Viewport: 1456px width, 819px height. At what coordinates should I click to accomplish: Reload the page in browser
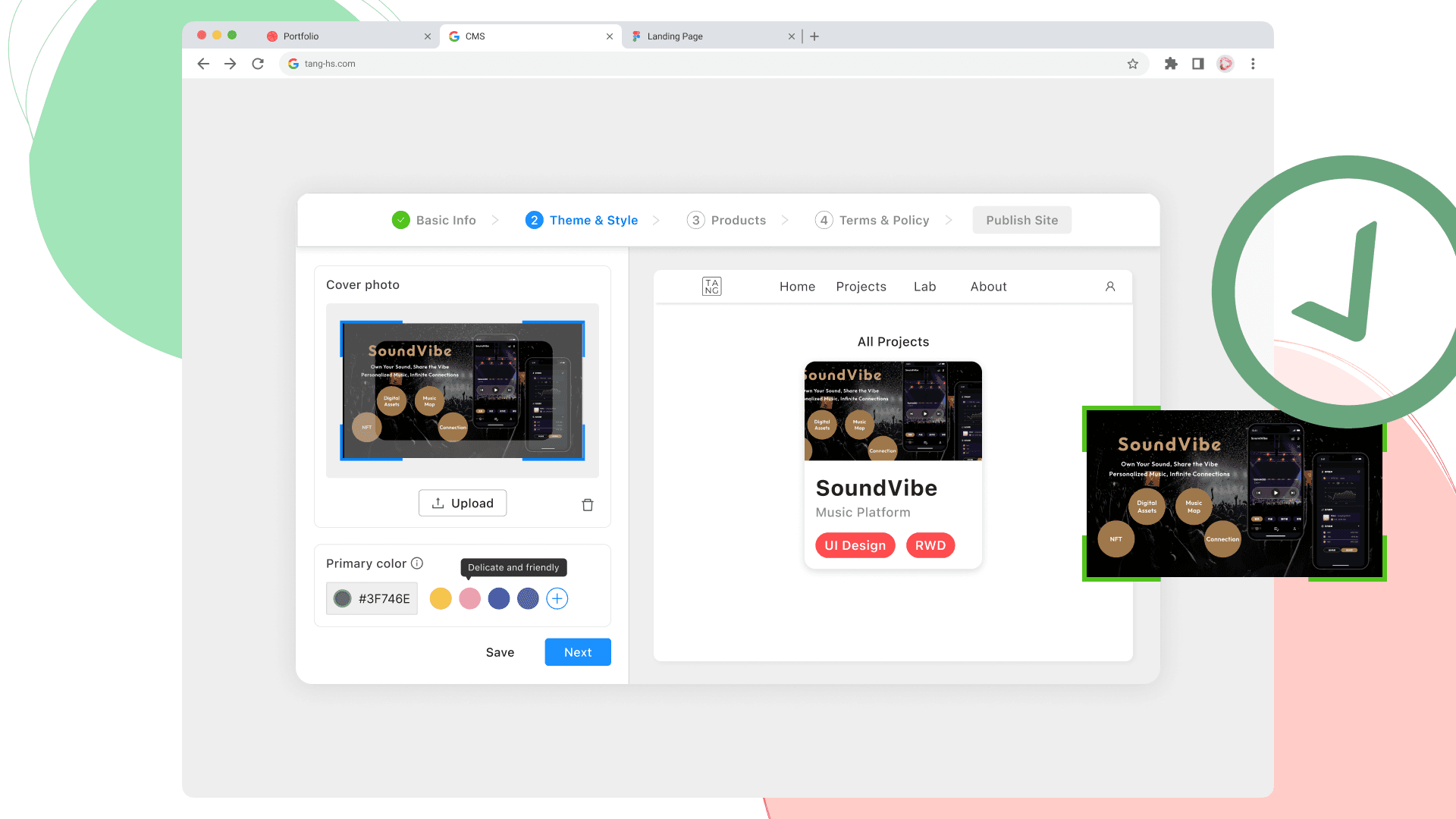[x=258, y=64]
